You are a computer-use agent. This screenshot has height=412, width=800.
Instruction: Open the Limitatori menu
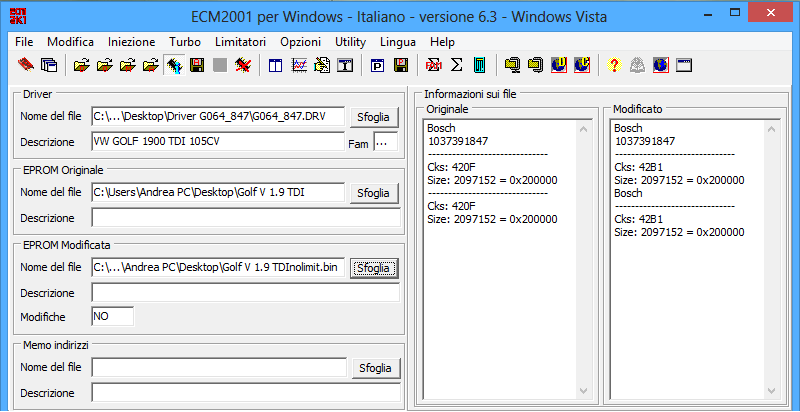pyautogui.click(x=240, y=42)
